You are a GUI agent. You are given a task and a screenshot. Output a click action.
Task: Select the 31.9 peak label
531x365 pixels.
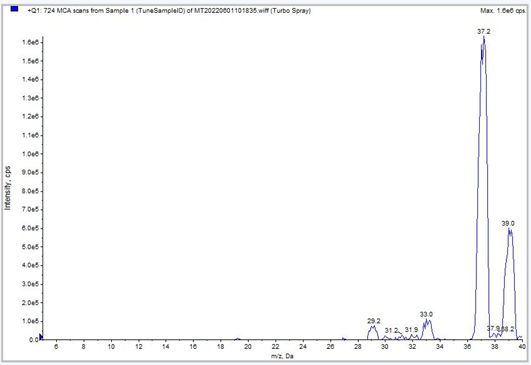(411, 330)
